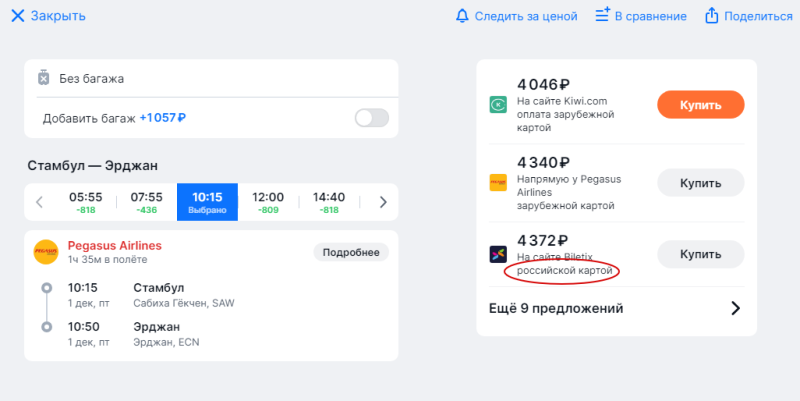Click the bell icon to track price
Image resolution: width=800 pixels, height=401 pixels.
(x=462, y=16)
